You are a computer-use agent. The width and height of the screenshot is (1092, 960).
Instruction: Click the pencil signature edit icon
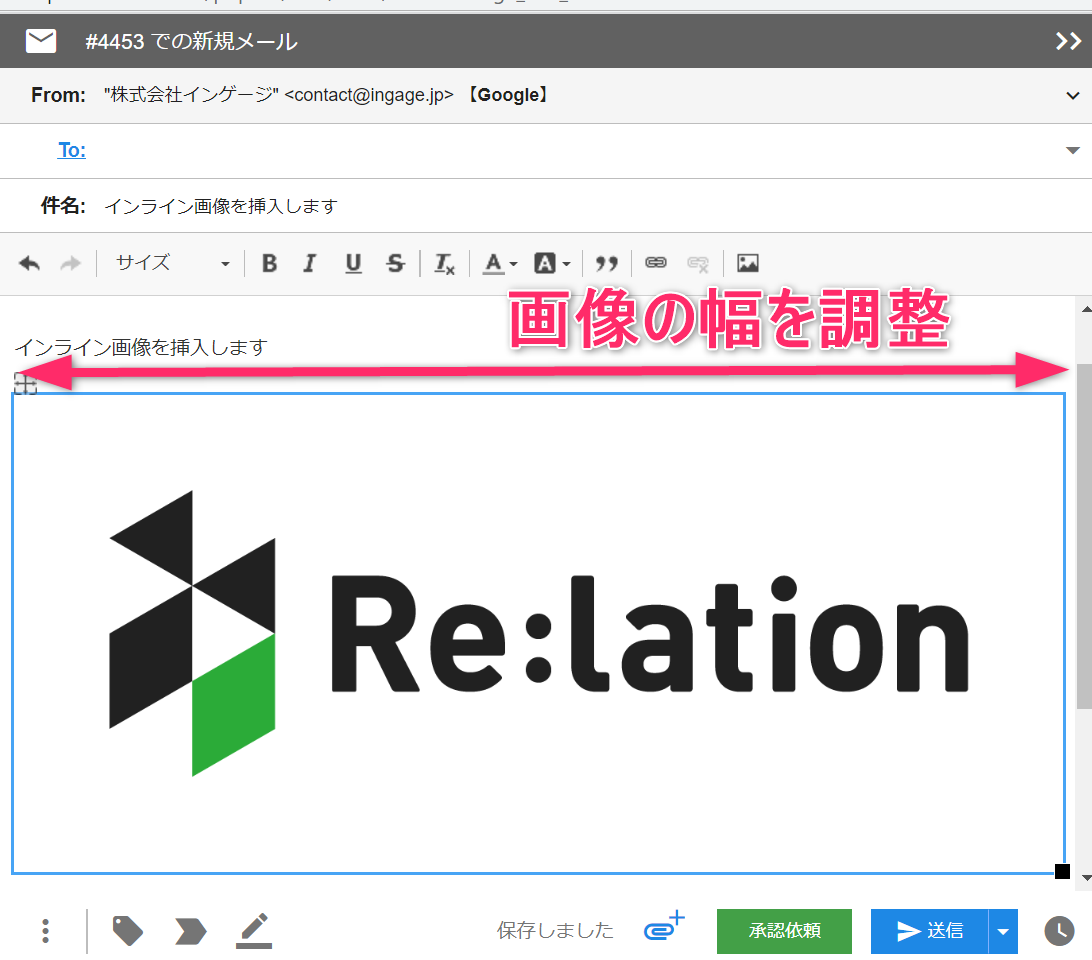point(254,931)
